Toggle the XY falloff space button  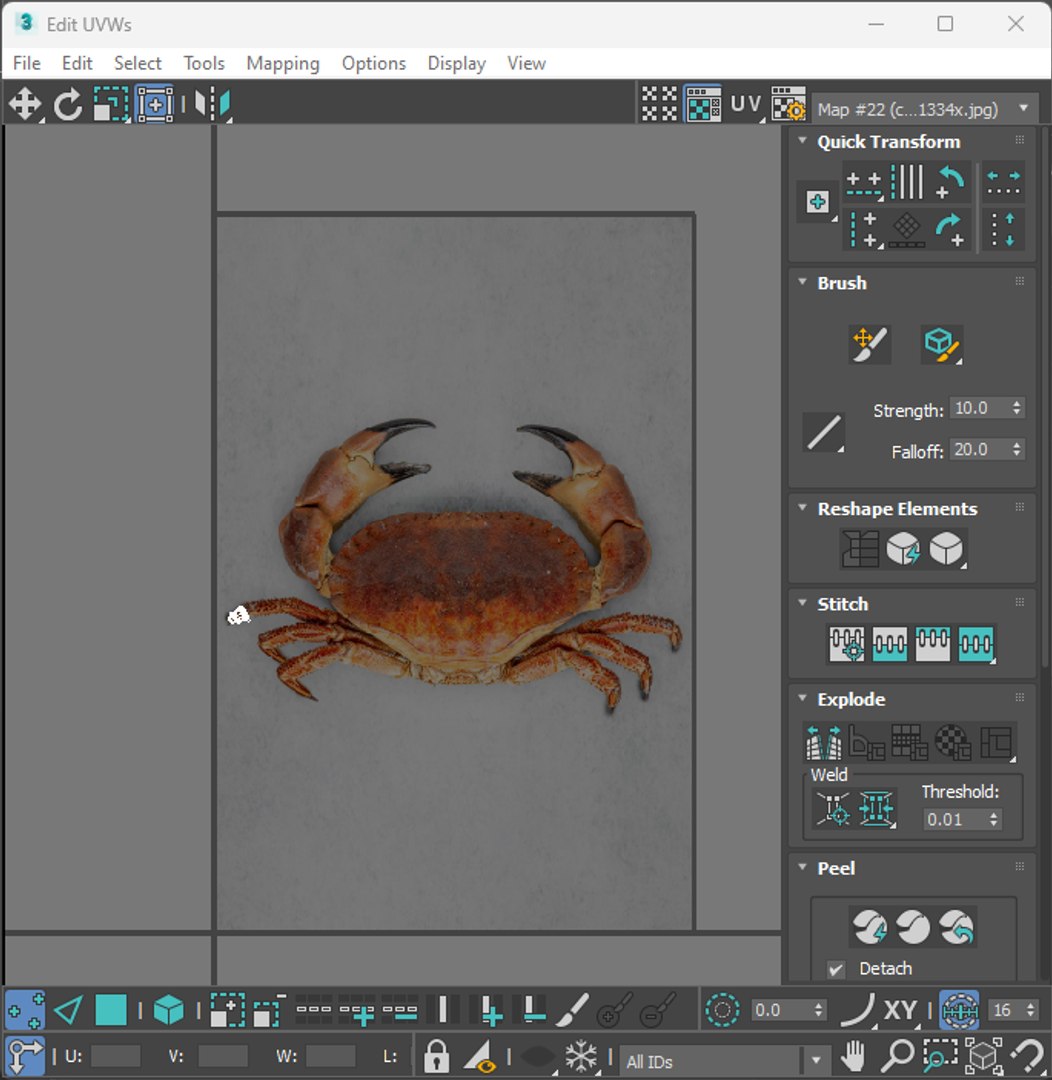900,1010
